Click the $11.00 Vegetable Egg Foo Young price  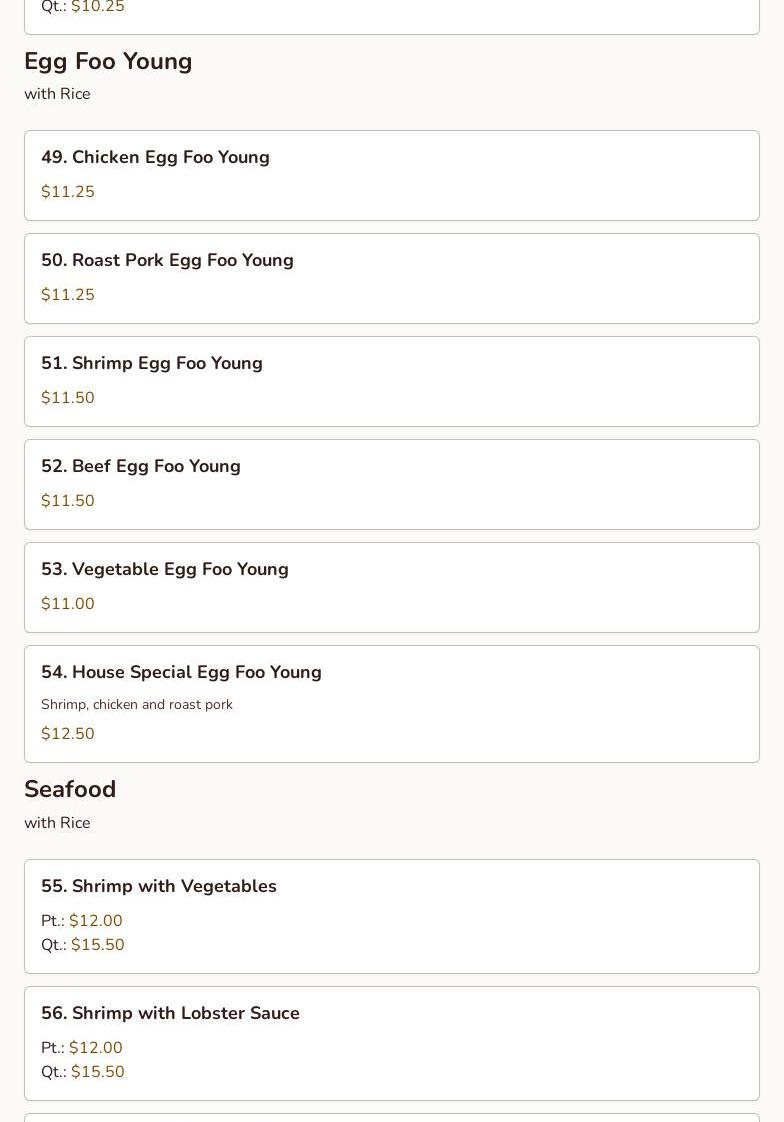(68, 604)
